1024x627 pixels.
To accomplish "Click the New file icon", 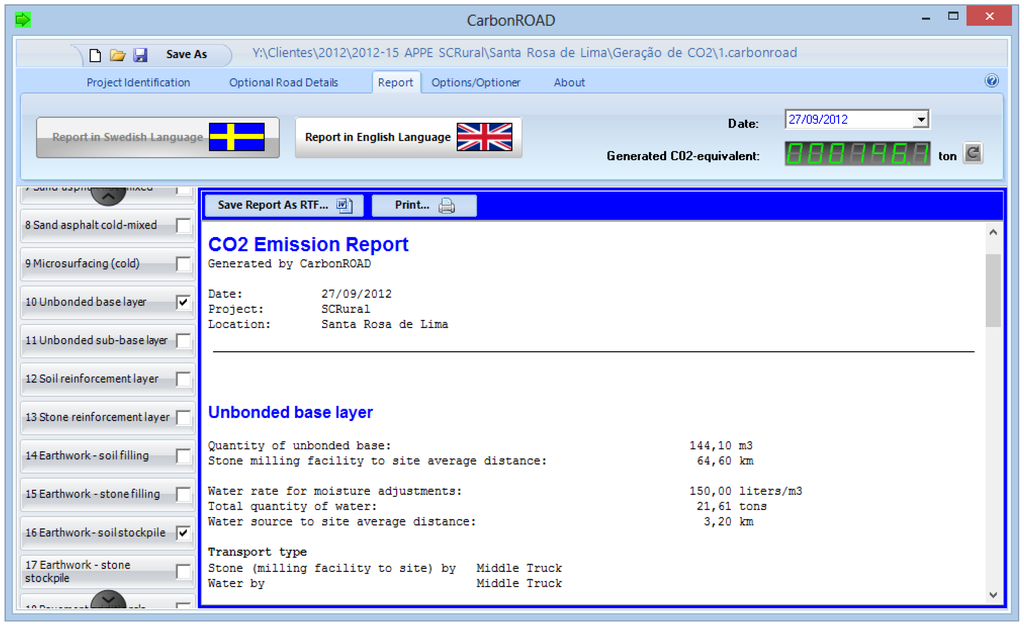I will (x=96, y=54).
